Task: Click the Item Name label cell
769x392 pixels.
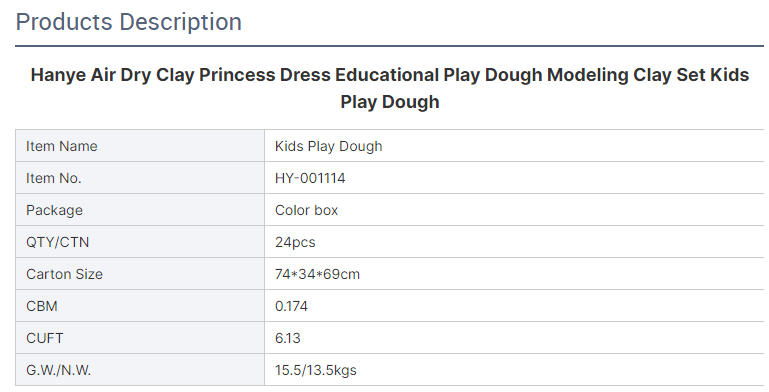Action: tap(140, 146)
